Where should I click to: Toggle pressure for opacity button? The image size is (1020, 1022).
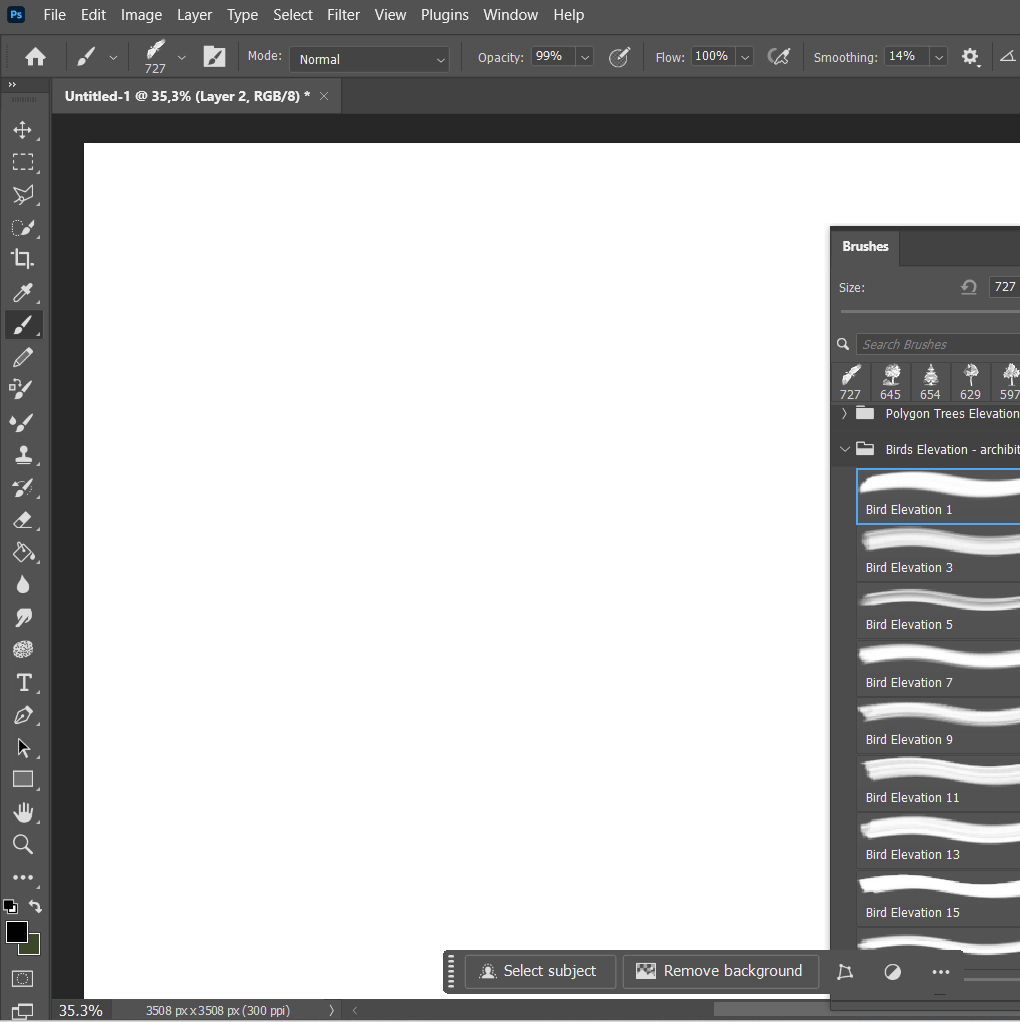(619, 57)
